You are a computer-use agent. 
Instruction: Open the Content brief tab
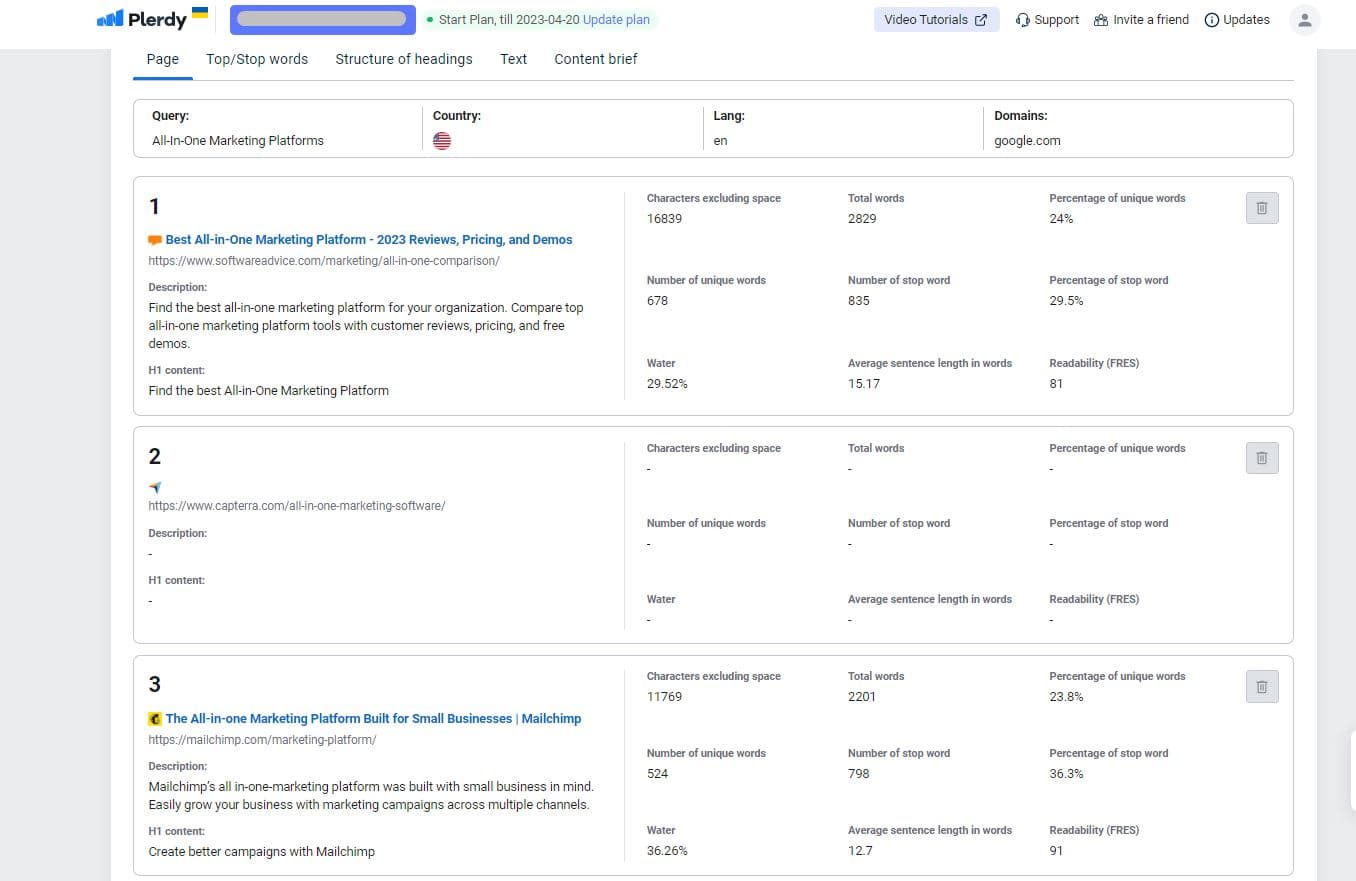tap(595, 59)
